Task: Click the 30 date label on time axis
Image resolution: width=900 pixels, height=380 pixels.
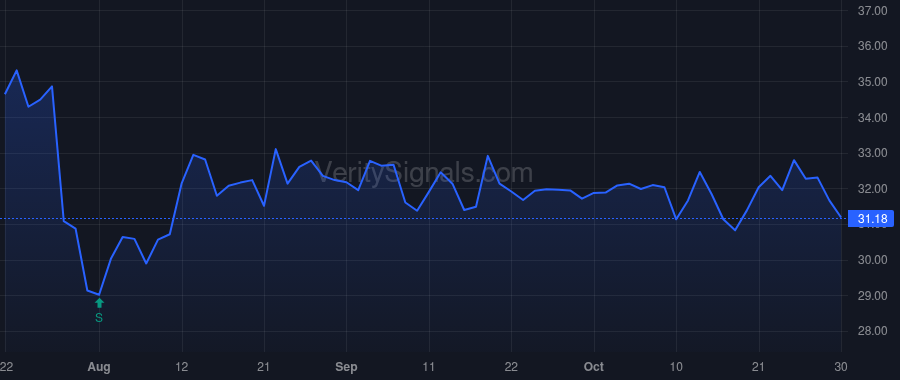Action: pyautogui.click(x=841, y=367)
